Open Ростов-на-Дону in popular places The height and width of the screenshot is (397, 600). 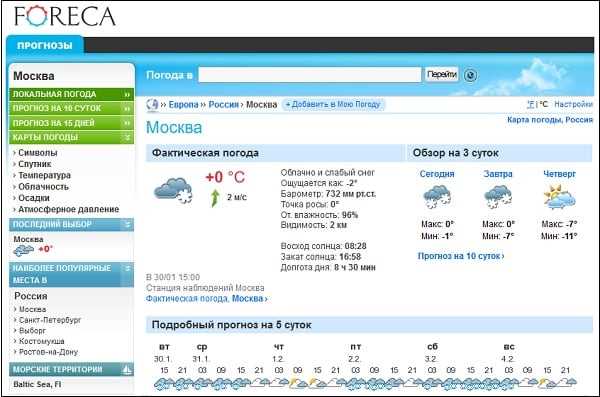(48, 352)
